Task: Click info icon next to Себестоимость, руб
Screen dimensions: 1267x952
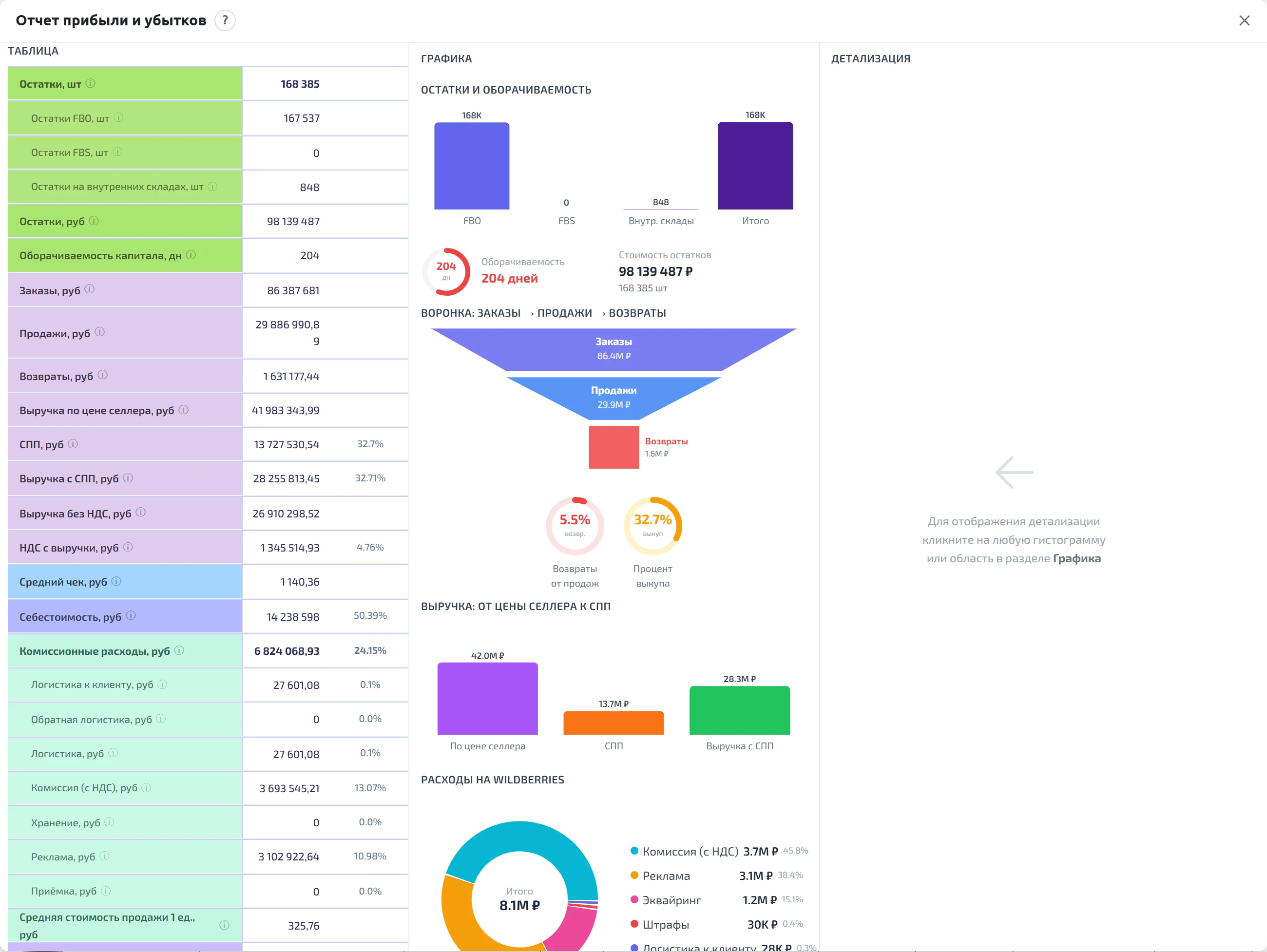Action: pos(131,616)
